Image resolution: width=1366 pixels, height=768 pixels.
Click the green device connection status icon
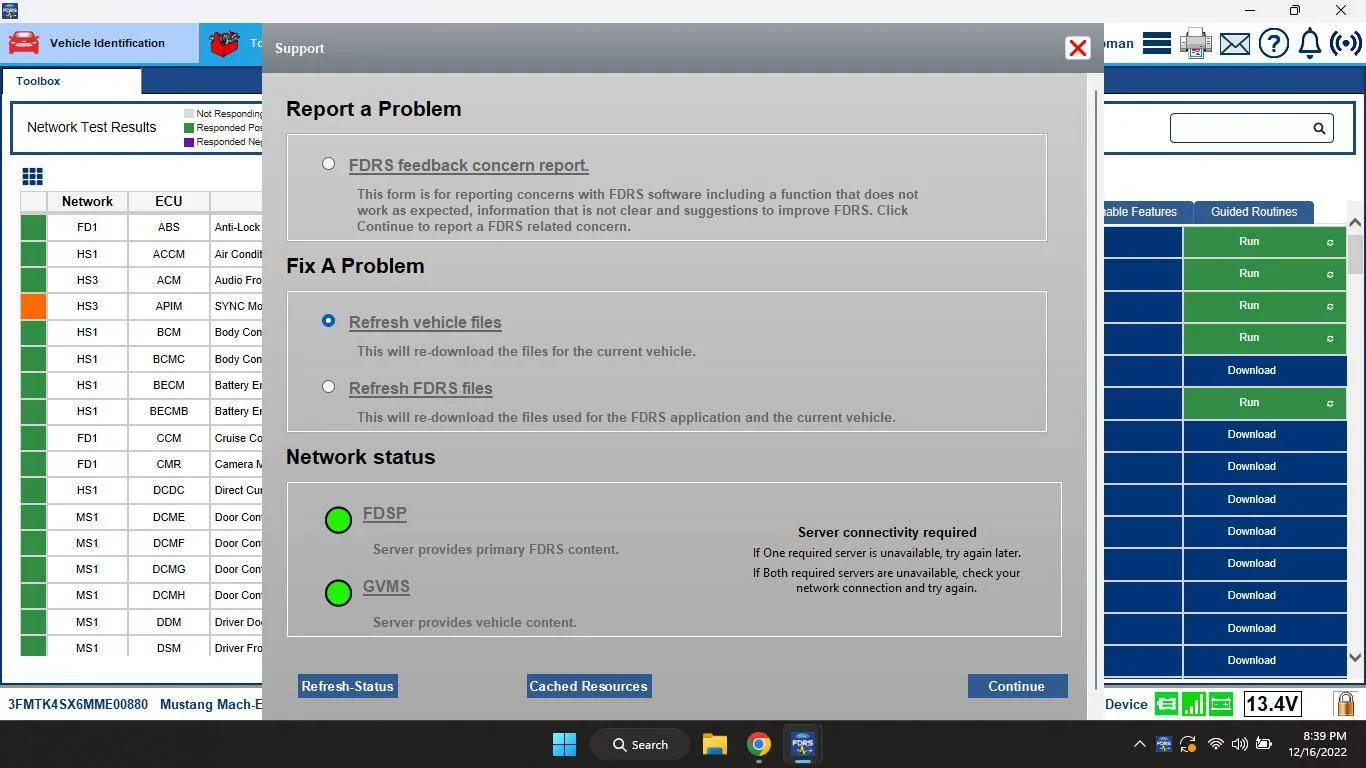click(x=1166, y=704)
